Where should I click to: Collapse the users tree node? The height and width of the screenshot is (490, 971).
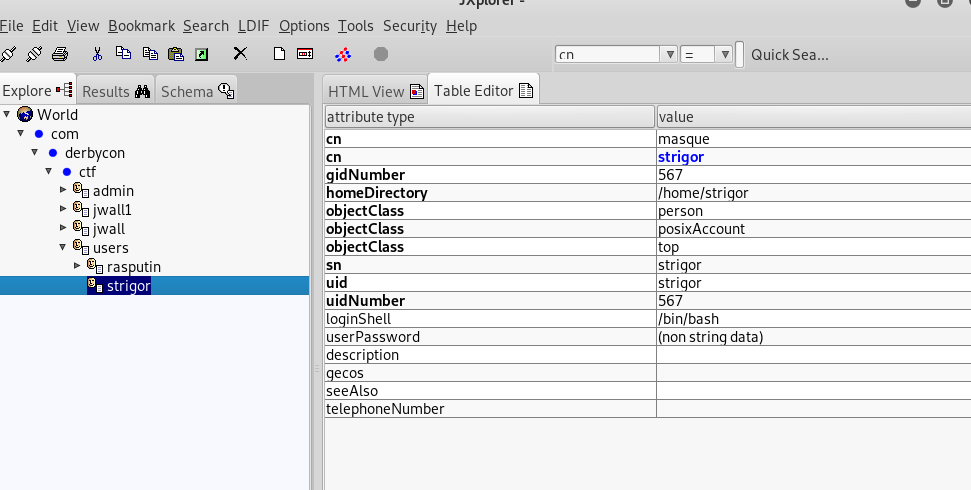pos(62,247)
